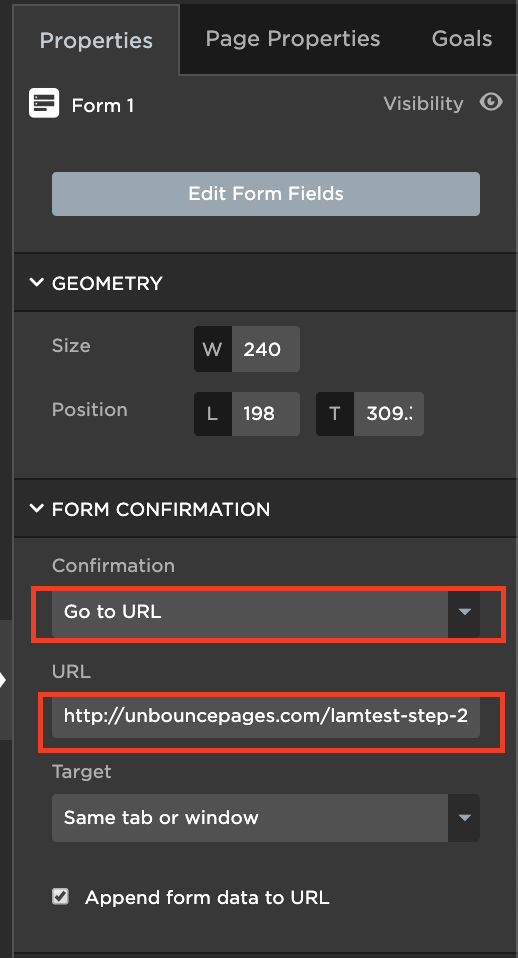Click the panel collapse arrow on left edge
Image resolution: width=518 pixels, height=958 pixels.
(4, 680)
